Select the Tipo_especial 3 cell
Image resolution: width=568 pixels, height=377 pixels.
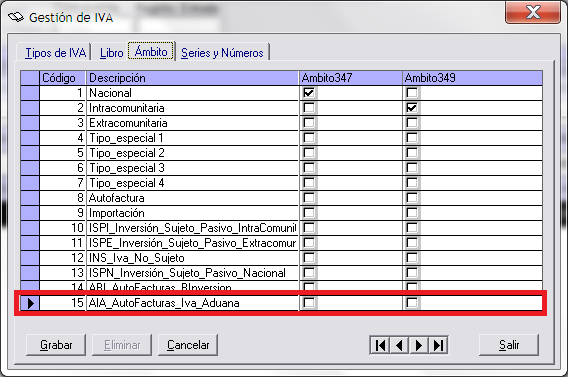pos(192,168)
